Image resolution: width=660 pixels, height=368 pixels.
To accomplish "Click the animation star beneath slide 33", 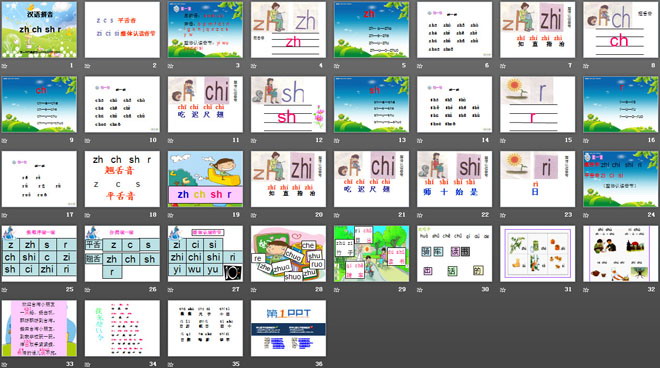I will point(5,364).
